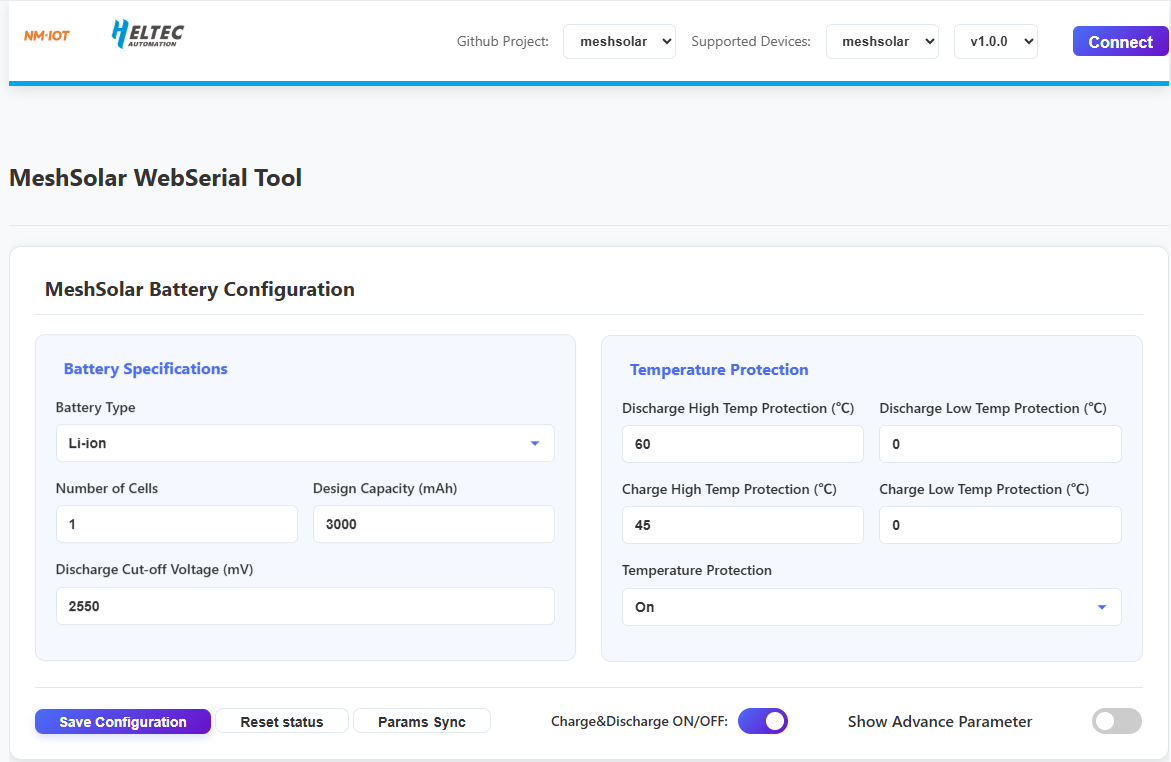Screen dimensions: 1171x762
Task: Click the NM-IOT logo
Action: (x=47, y=36)
